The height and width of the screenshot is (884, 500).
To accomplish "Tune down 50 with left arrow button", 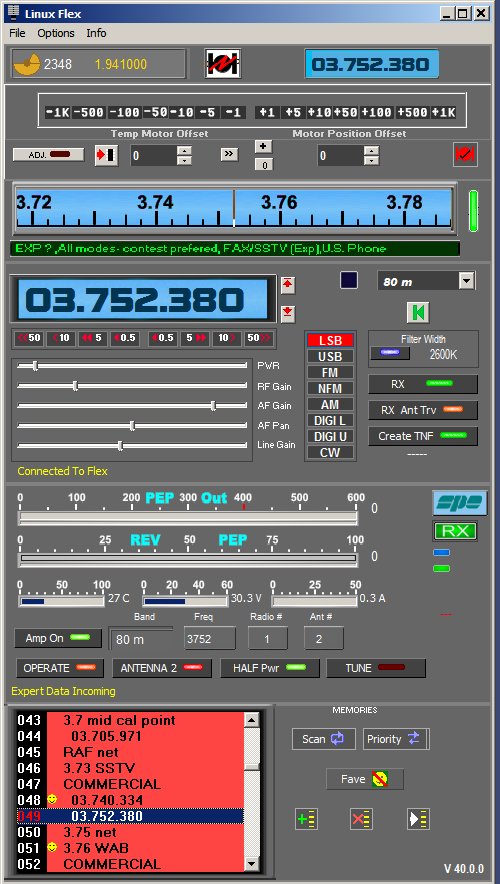I will 29,338.
